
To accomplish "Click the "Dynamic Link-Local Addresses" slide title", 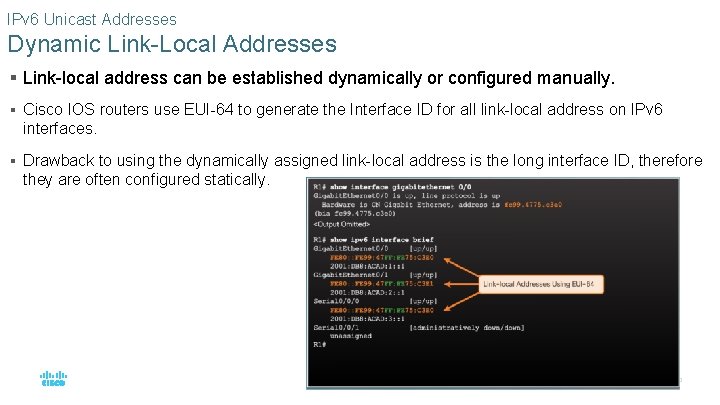I will coord(172,44).
